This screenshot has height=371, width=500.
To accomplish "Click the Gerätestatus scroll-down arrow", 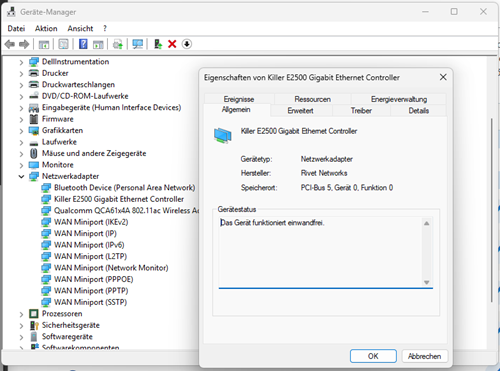I will point(426,282).
